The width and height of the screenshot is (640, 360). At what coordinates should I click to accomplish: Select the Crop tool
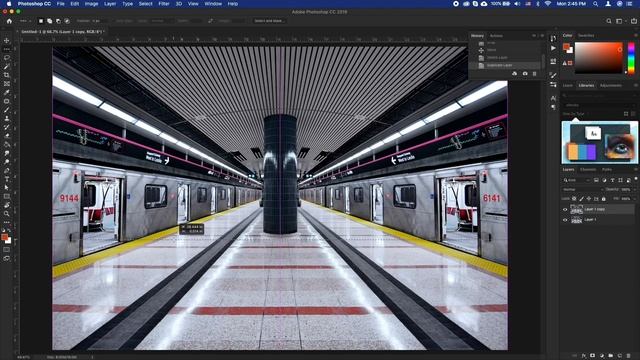tap(7, 75)
